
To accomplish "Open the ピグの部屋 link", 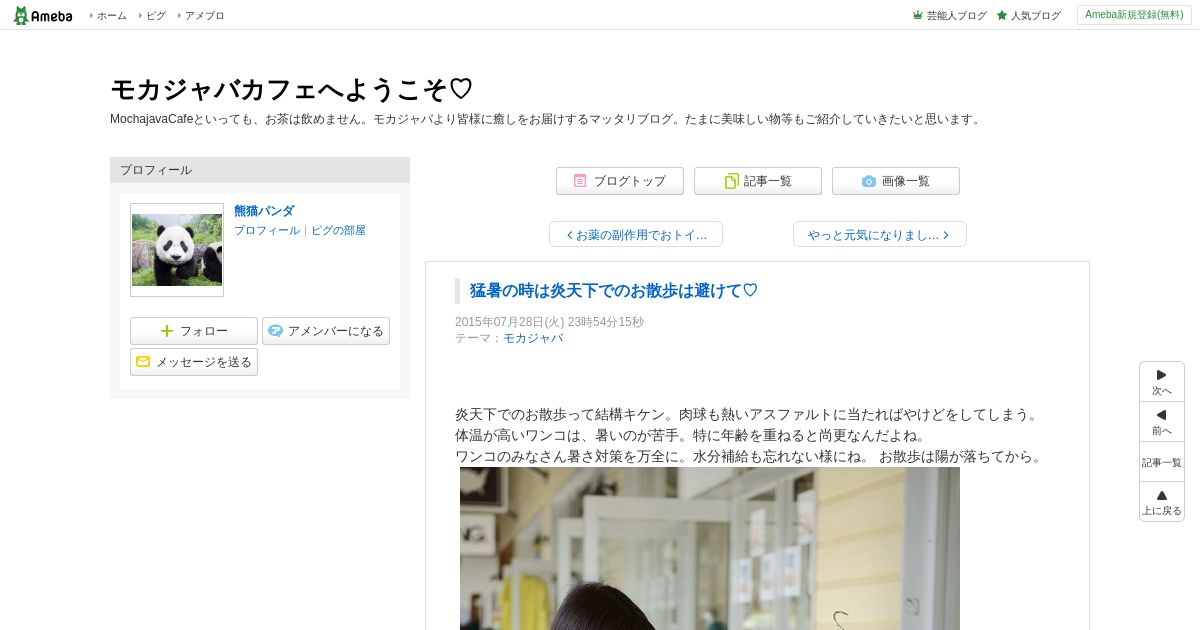I will 338,230.
